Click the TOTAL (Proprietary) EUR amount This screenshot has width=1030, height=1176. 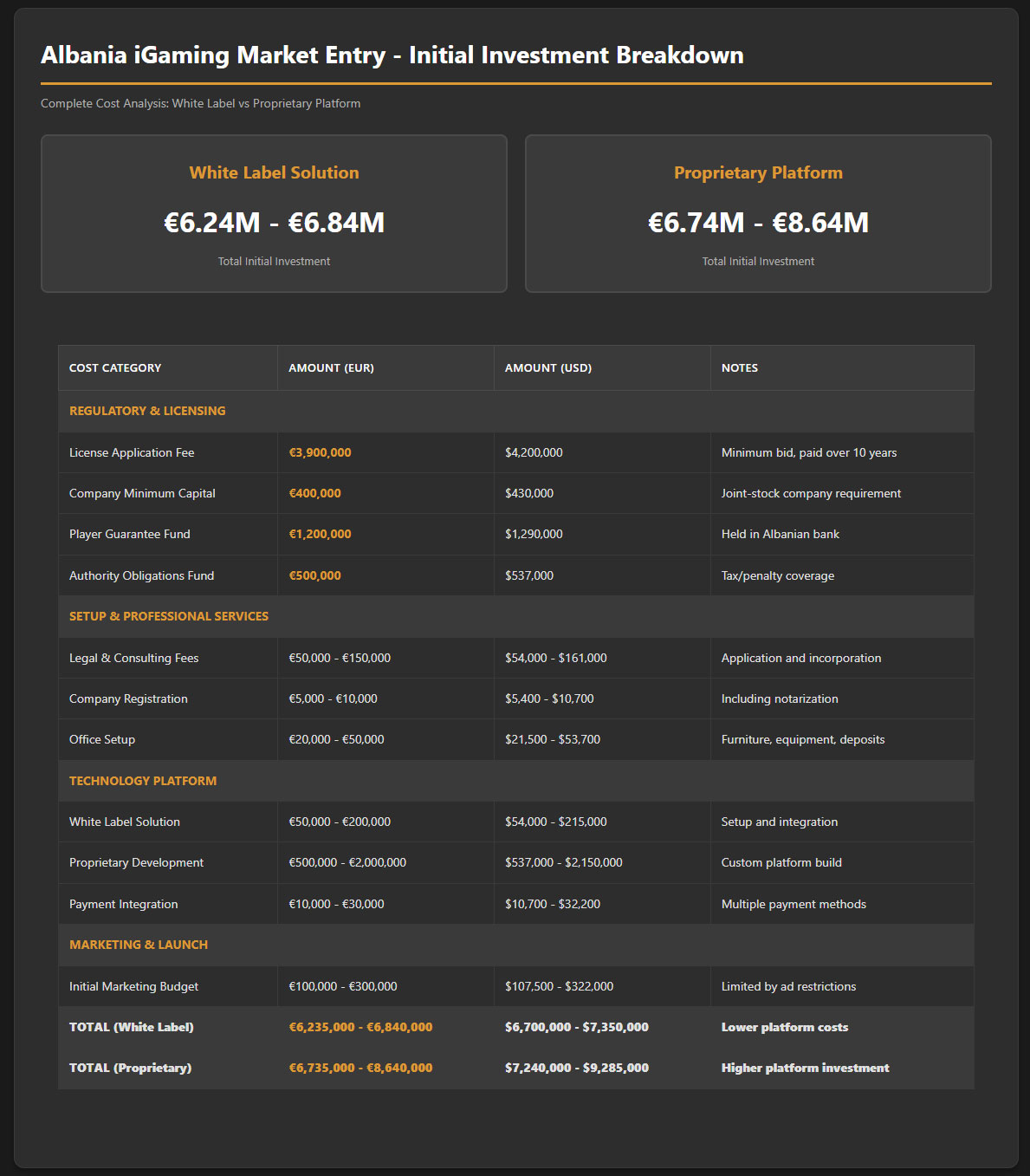[360, 1068]
